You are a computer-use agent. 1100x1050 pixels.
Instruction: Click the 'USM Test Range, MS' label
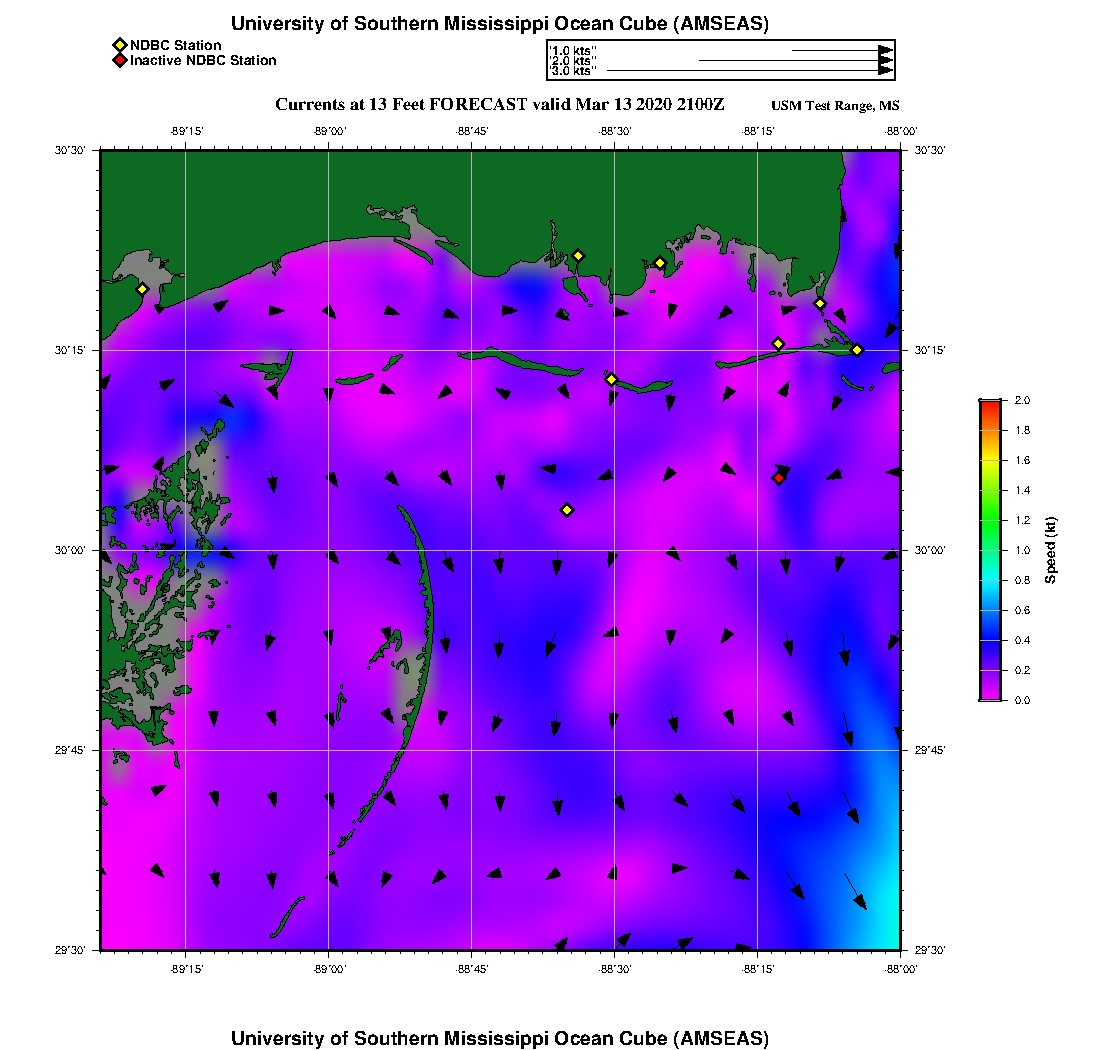[835, 106]
